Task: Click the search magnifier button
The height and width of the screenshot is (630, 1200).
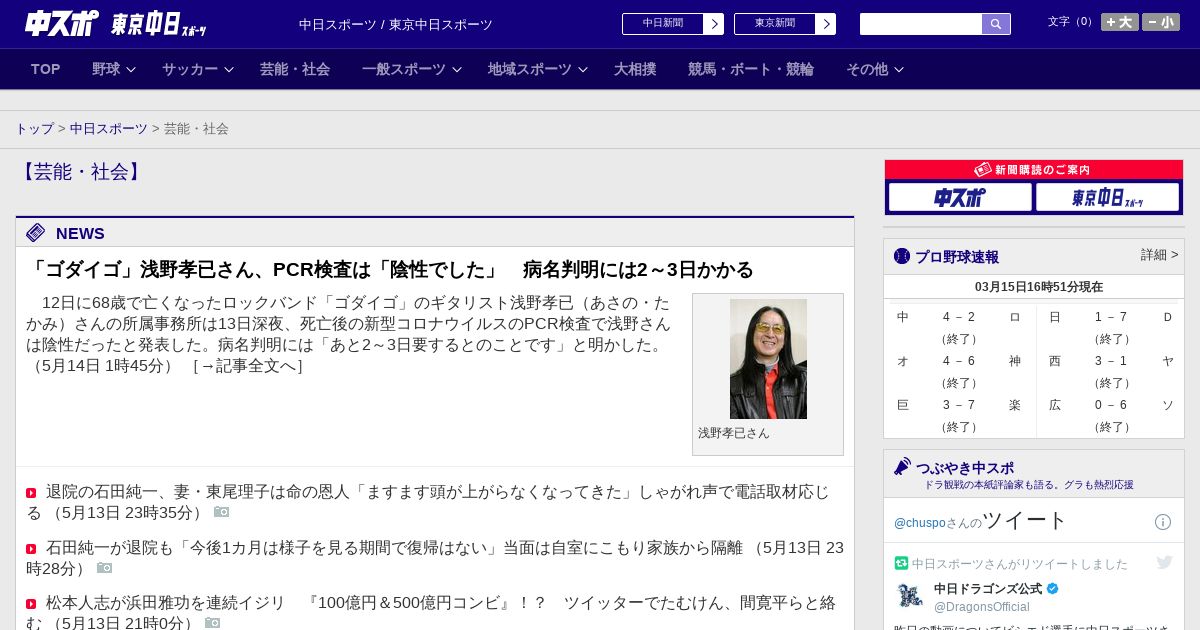Action: [x=996, y=24]
